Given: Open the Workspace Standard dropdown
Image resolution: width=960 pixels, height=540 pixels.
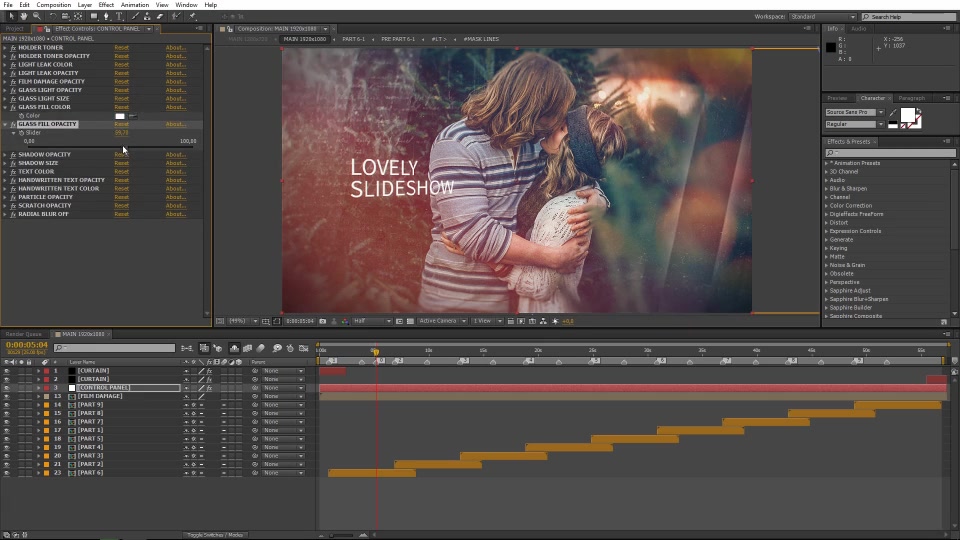Looking at the screenshot, I should (x=823, y=17).
